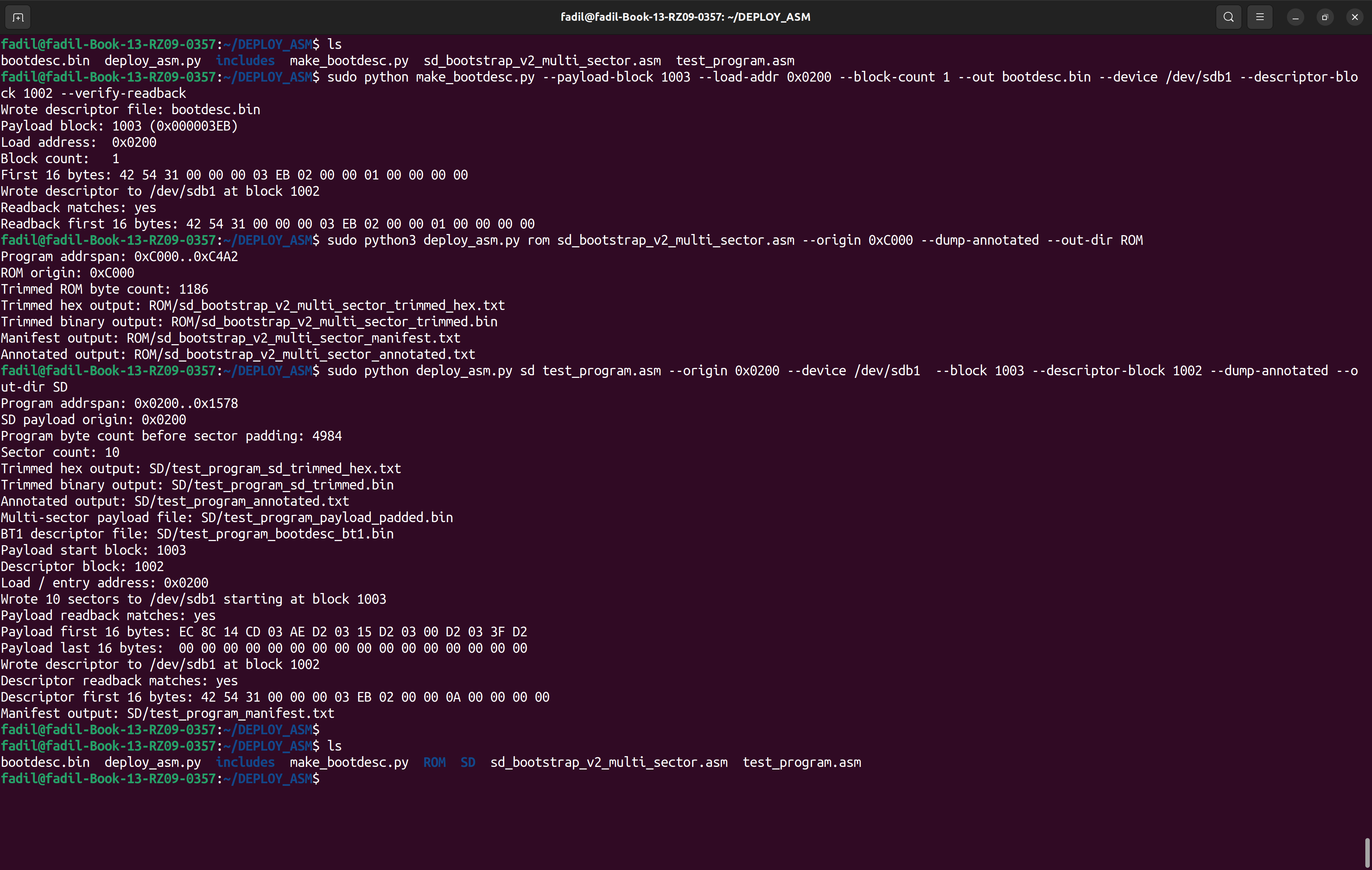Viewport: 1372px width, 870px height.
Task: Click the 'Payload last 16 bytes' line
Action: (x=264, y=648)
